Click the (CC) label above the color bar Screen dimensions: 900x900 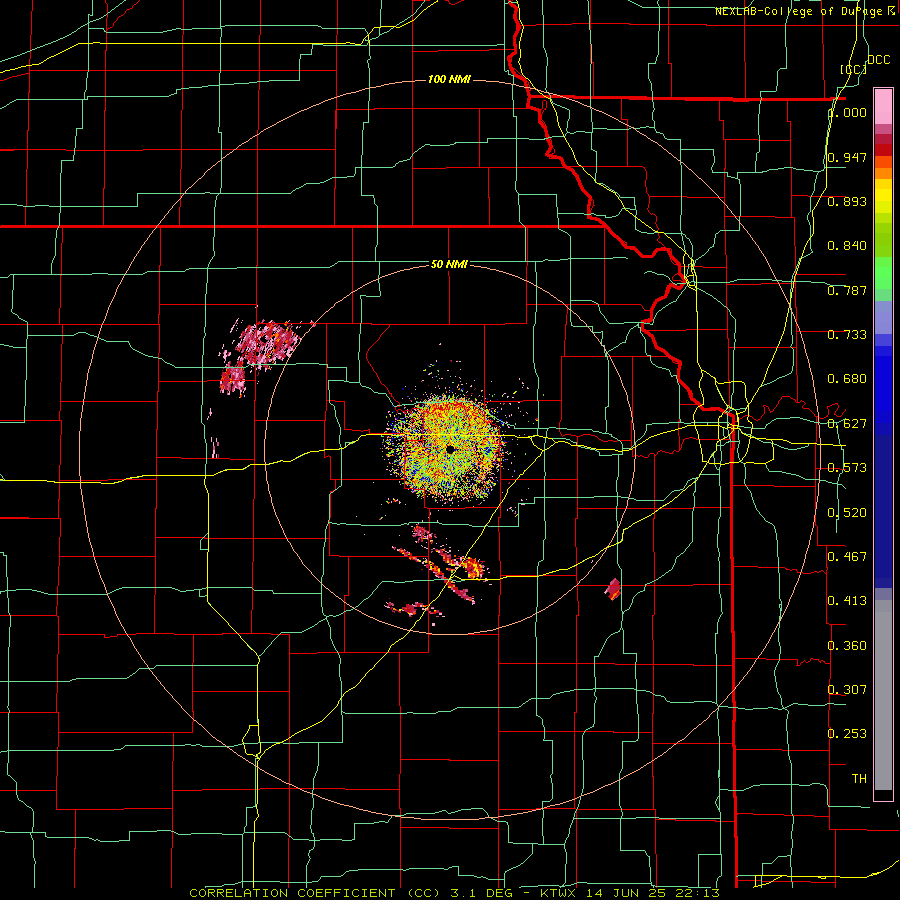(853, 69)
